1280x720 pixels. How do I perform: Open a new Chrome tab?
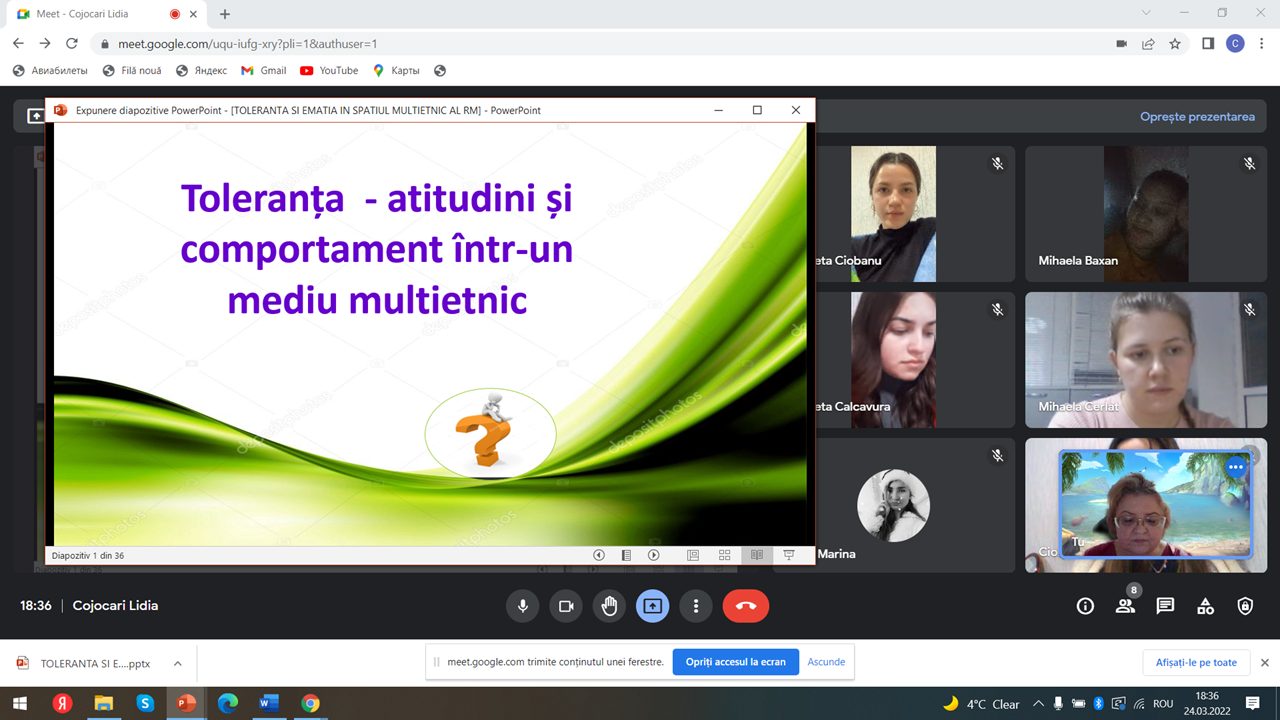(x=225, y=14)
